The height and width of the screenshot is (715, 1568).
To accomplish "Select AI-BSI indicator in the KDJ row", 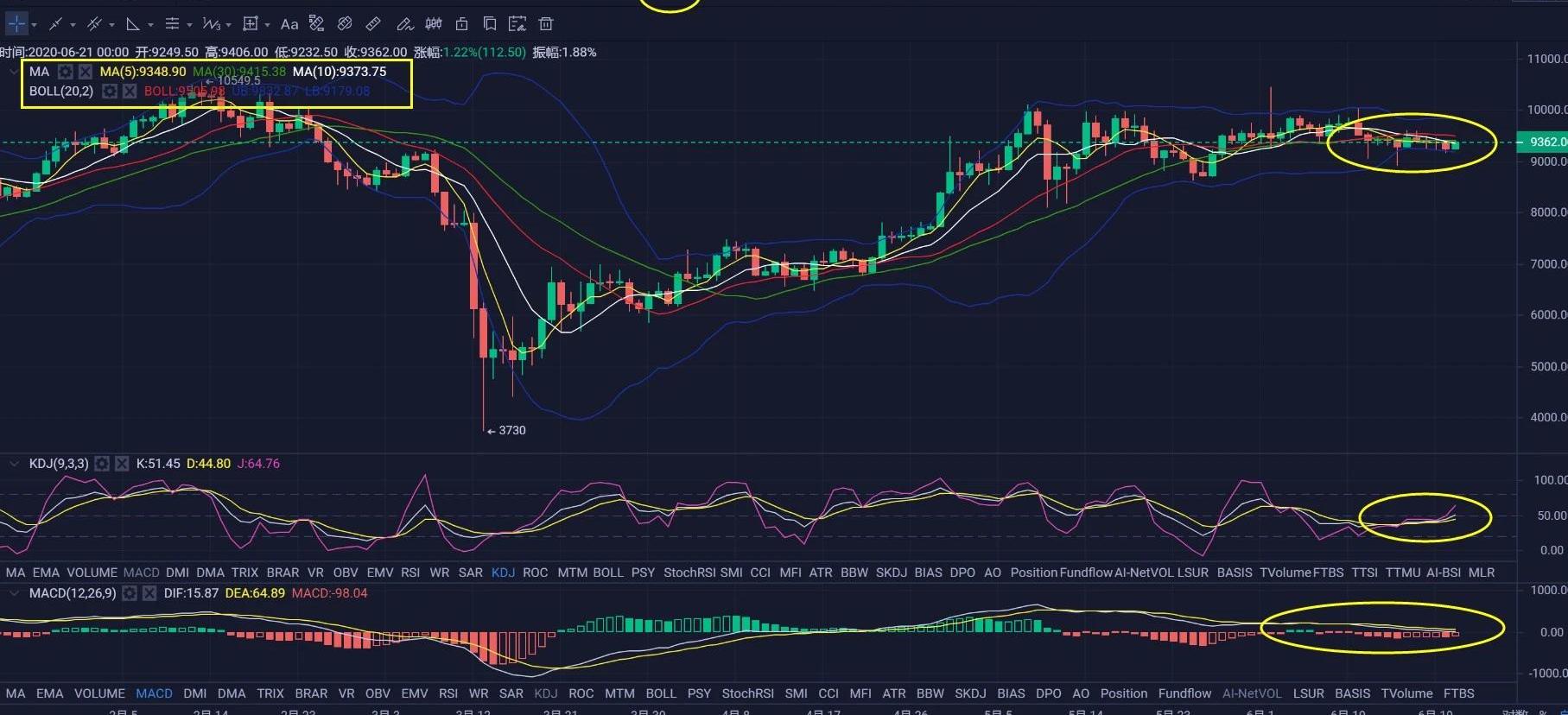I will pos(1443,573).
